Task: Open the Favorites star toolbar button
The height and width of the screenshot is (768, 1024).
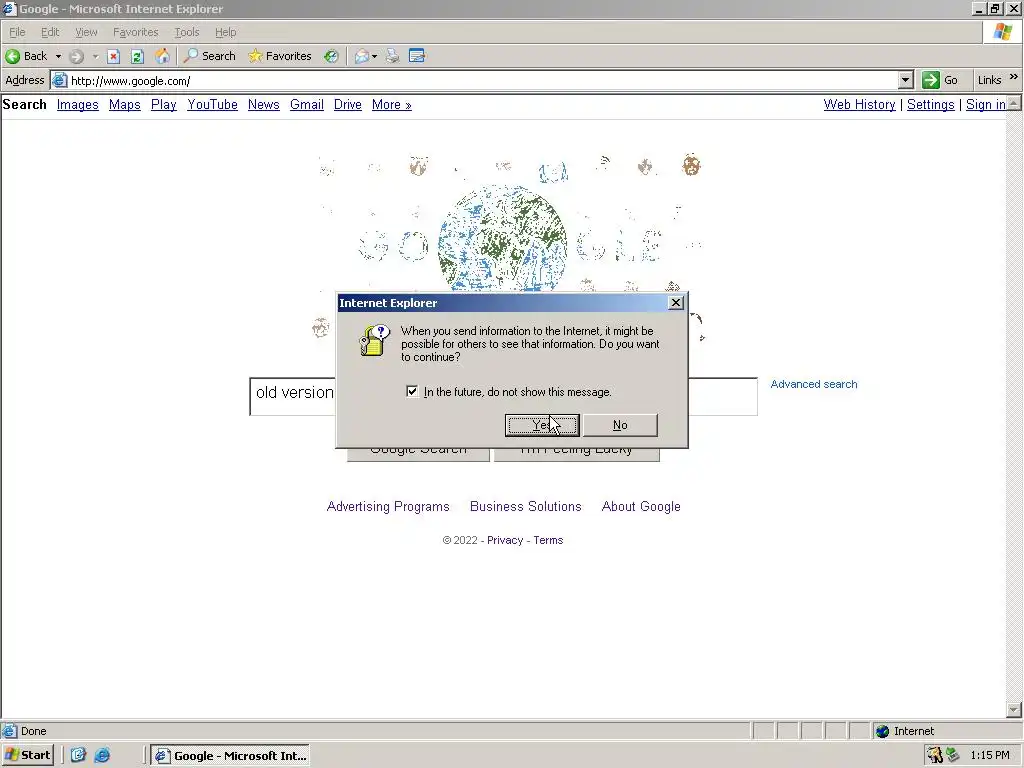Action: pos(280,56)
